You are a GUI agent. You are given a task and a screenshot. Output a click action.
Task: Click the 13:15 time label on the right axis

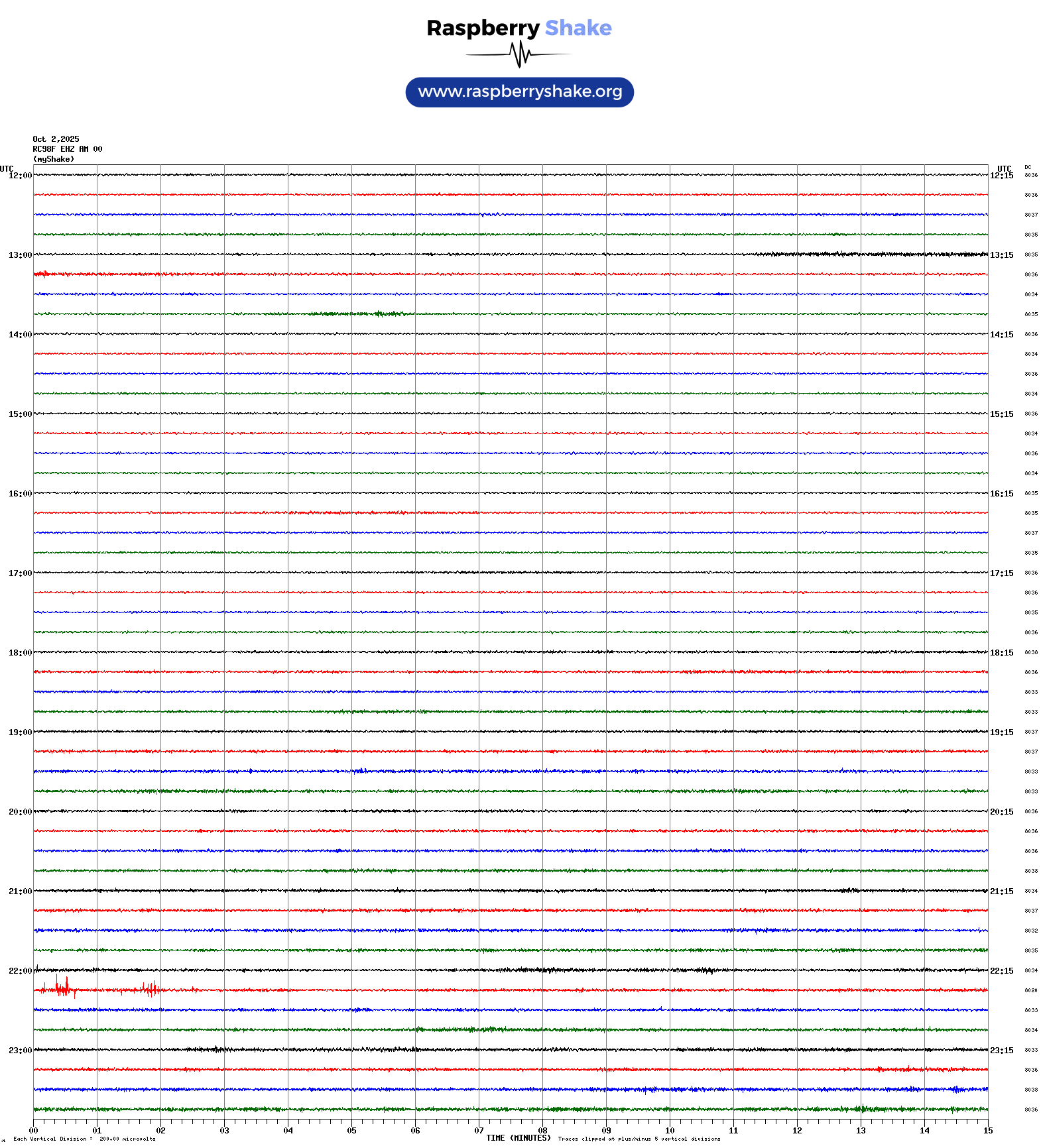point(1001,255)
